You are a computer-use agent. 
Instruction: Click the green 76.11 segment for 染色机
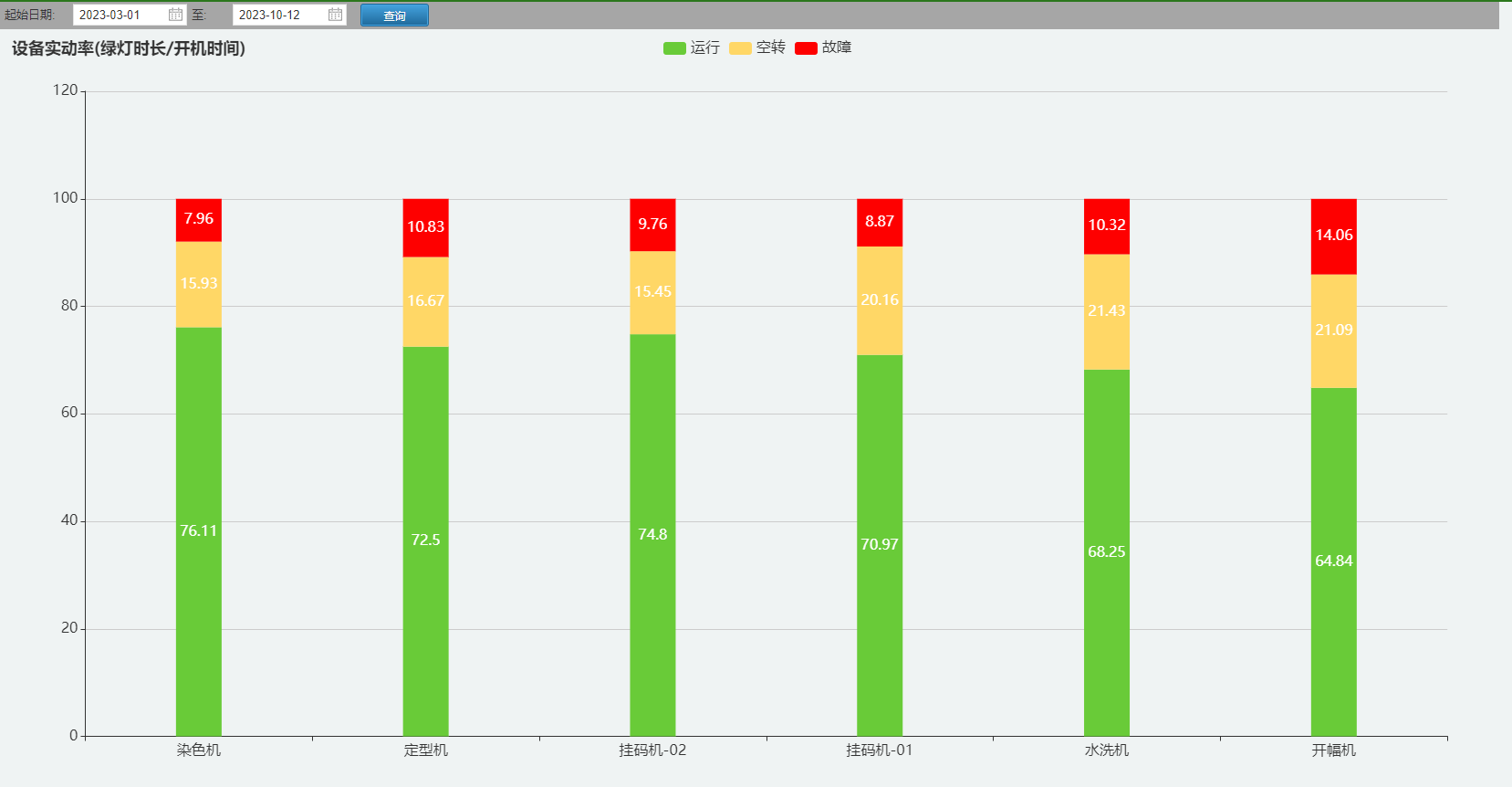199,531
